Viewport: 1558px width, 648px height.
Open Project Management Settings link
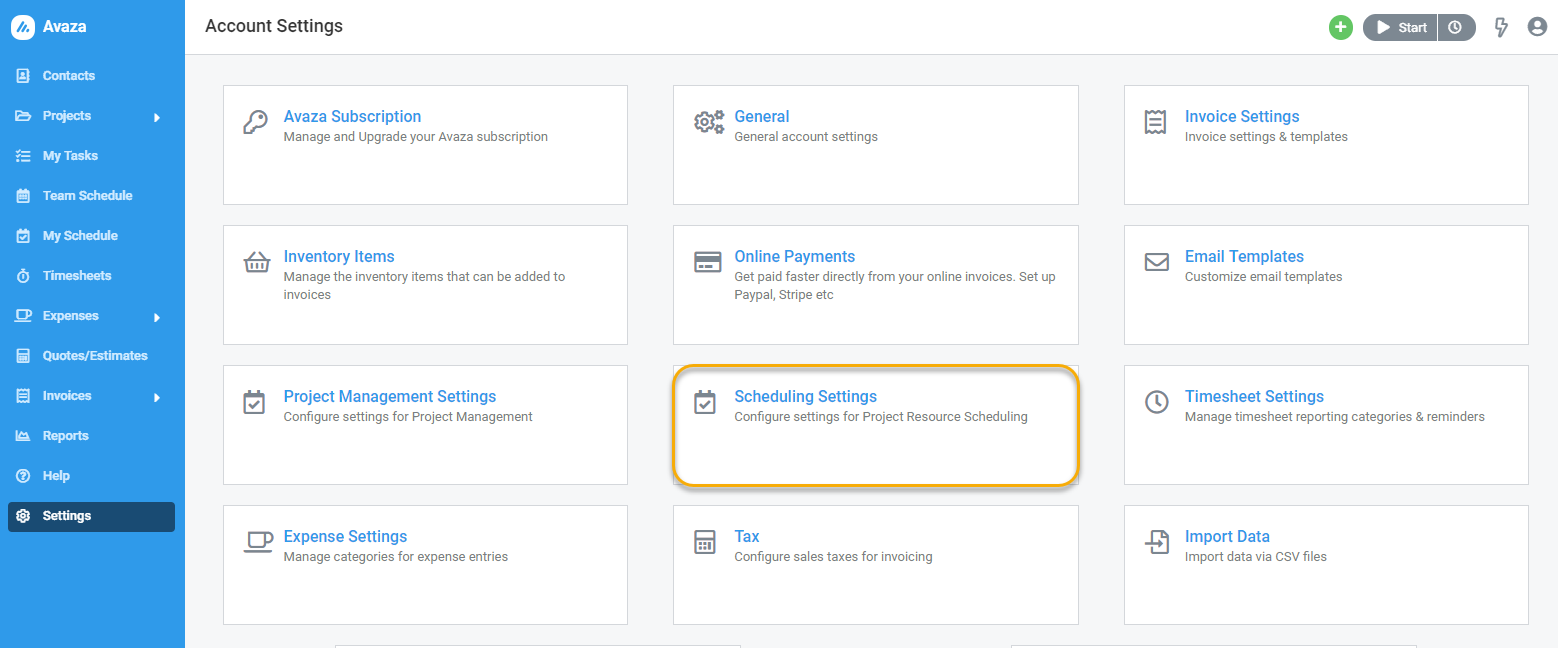click(x=390, y=396)
